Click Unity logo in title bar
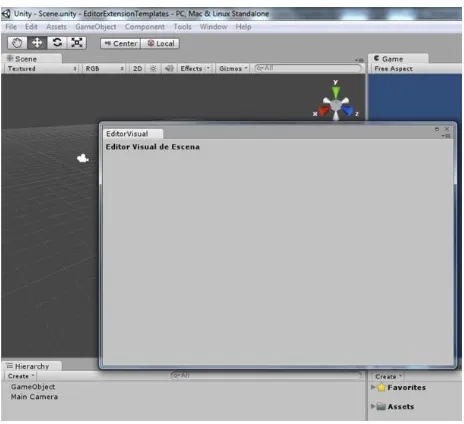The height and width of the screenshot is (424, 464). [x=6, y=14]
